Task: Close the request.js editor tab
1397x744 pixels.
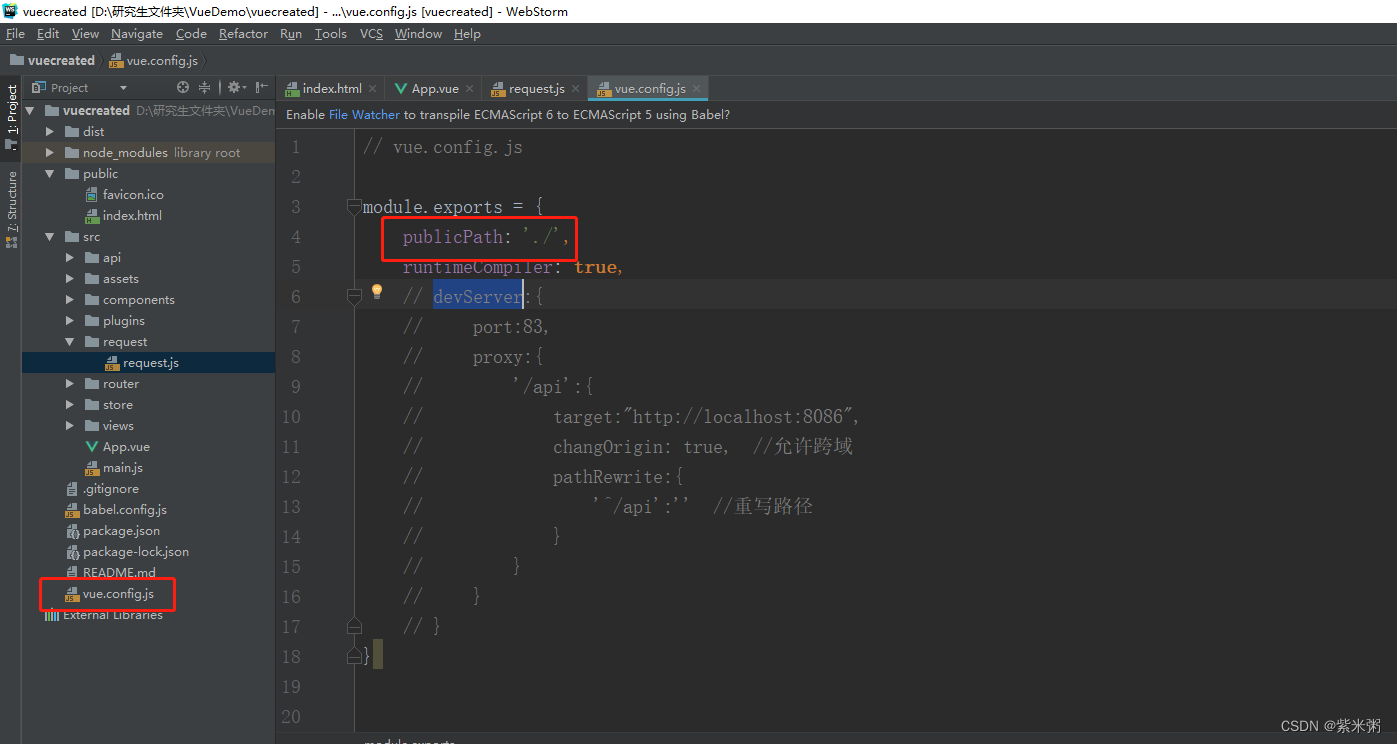Action: [x=576, y=89]
